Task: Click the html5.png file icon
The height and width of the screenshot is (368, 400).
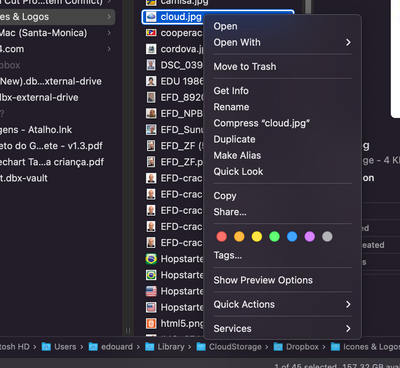Action: pyautogui.click(x=151, y=323)
